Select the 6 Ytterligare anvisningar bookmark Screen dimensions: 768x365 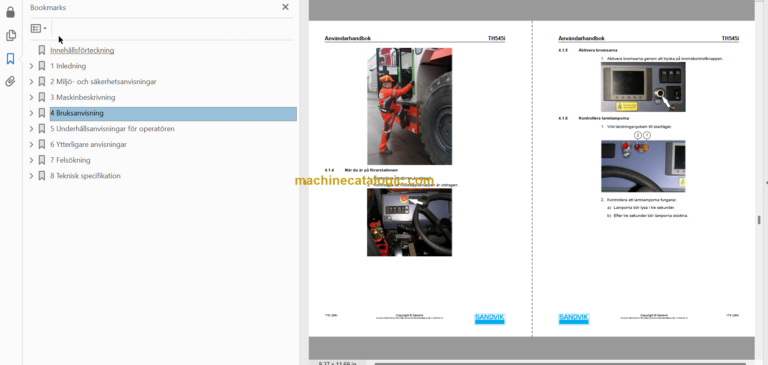[x=88, y=144]
